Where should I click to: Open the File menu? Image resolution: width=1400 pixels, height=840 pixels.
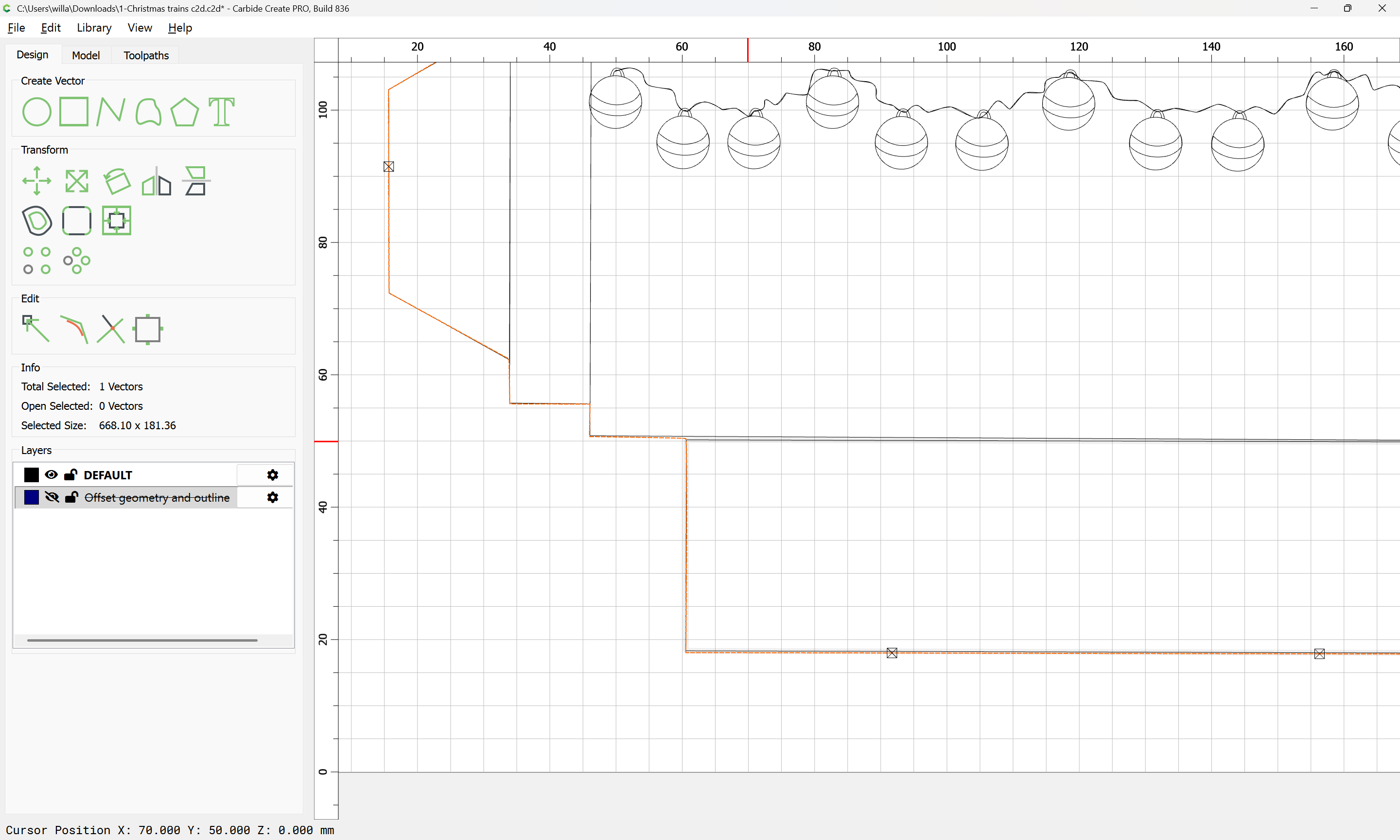pyautogui.click(x=16, y=28)
